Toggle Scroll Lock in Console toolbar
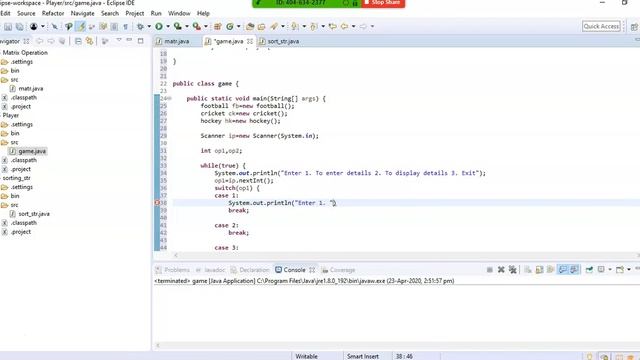The width and height of the screenshot is (640, 360). click(539, 270)
